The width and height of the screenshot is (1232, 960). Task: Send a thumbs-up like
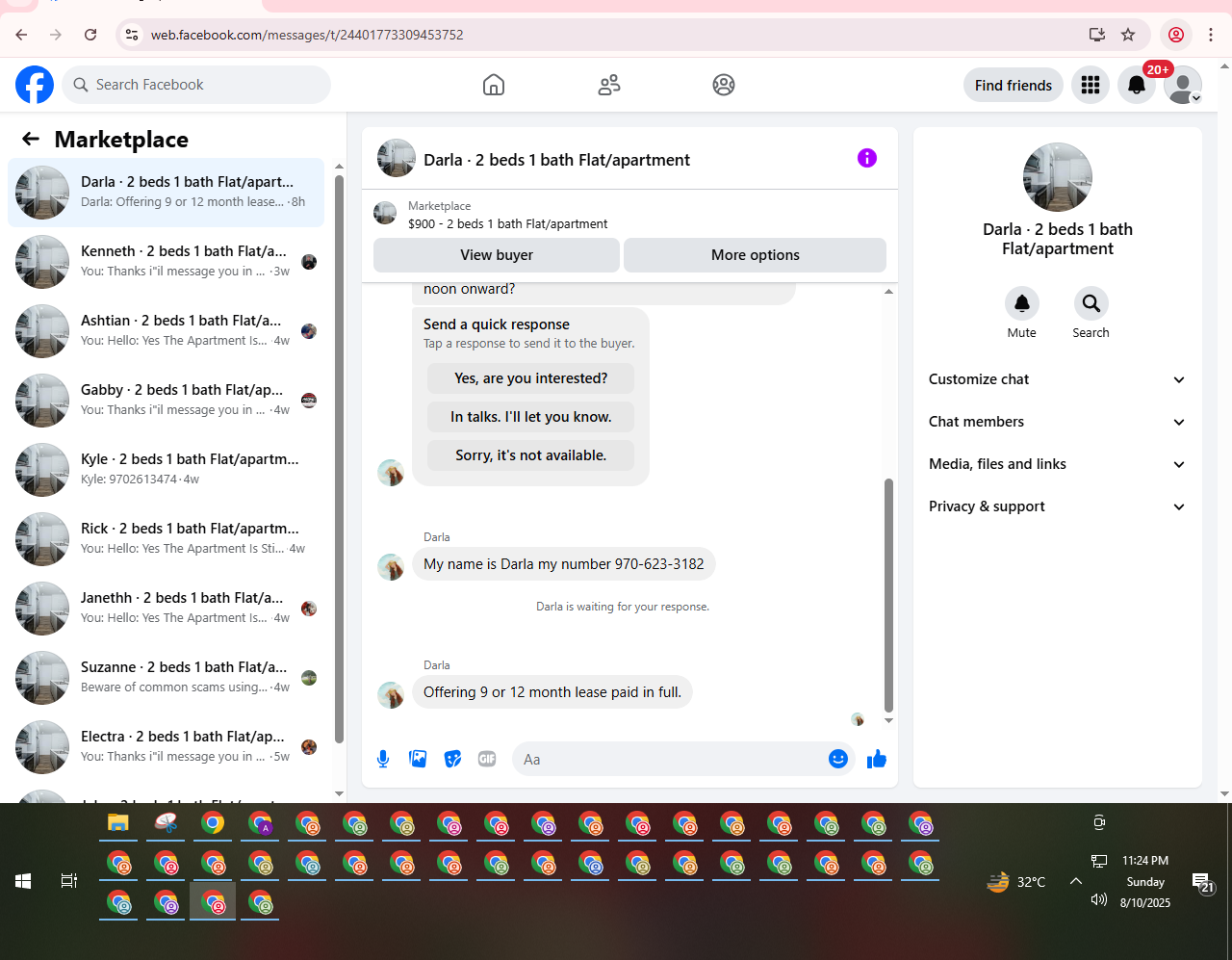(x=876, y=759)
